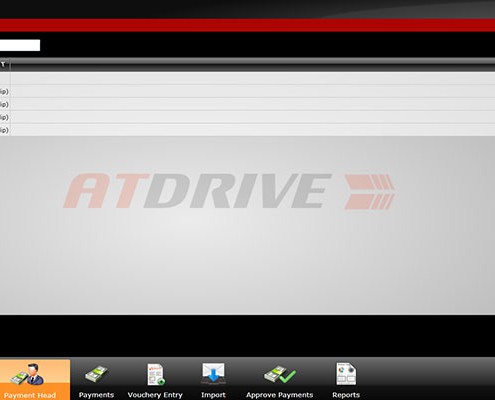Click the Import envelope download icon
This screenshot has height=400, width=495.
click(x=213, y=373)
